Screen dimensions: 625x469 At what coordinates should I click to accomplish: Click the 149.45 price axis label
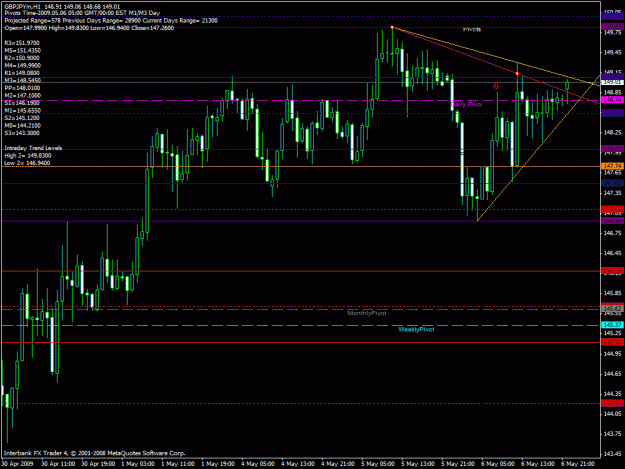(x=612, y=52)
